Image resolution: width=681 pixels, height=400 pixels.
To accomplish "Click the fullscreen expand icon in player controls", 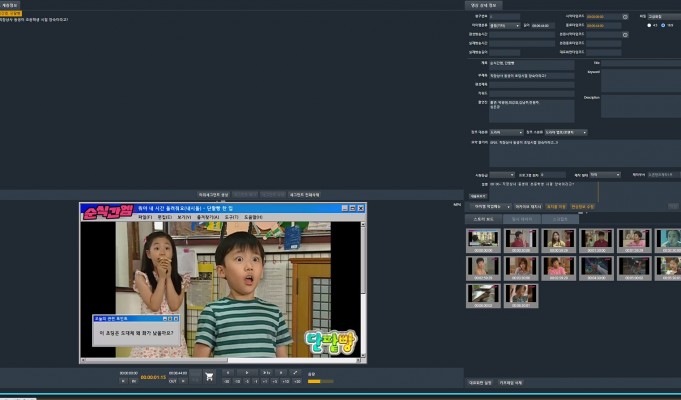I will (295, 373).
